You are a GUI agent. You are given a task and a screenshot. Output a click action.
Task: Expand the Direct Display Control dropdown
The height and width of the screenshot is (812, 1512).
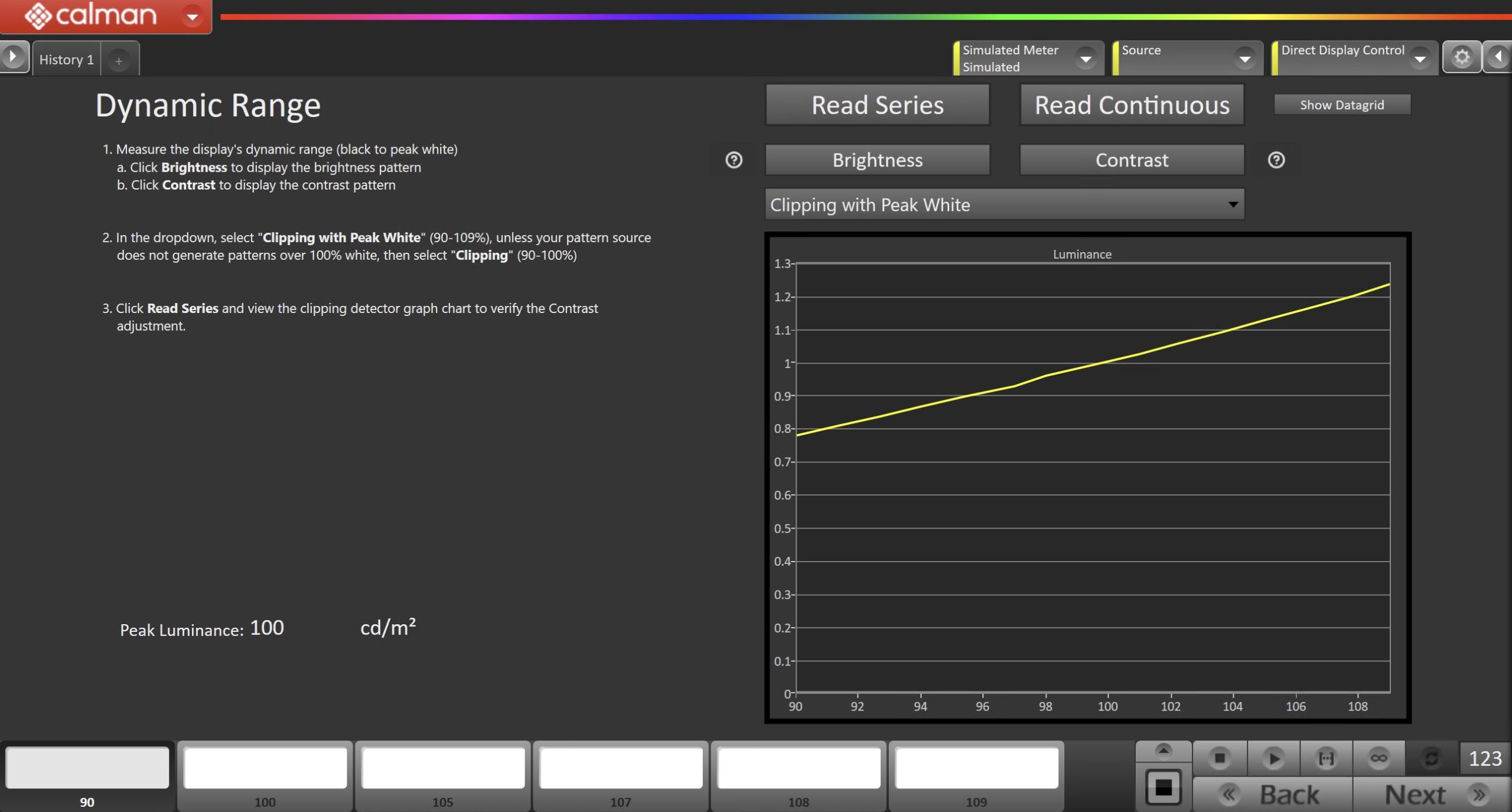coord(1419,58)
